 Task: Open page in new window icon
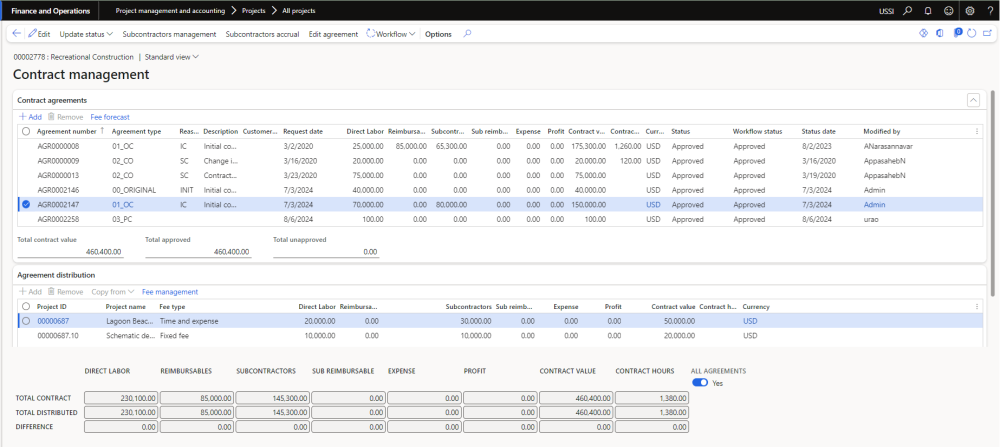987,34
